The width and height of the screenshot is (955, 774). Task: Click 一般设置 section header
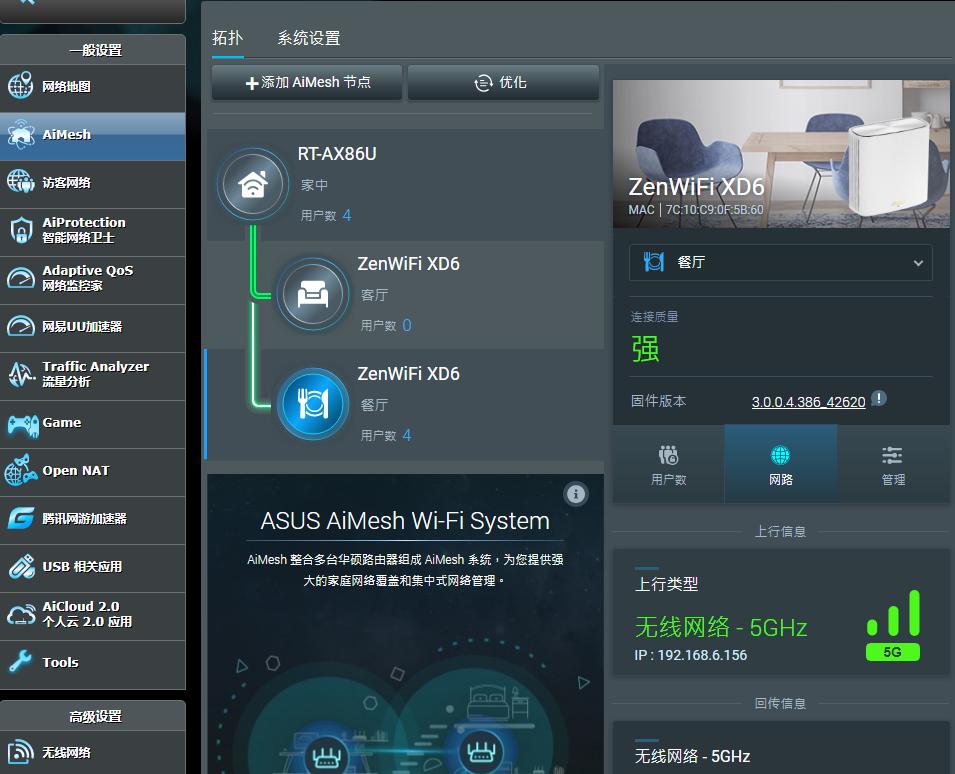(95, 50)
